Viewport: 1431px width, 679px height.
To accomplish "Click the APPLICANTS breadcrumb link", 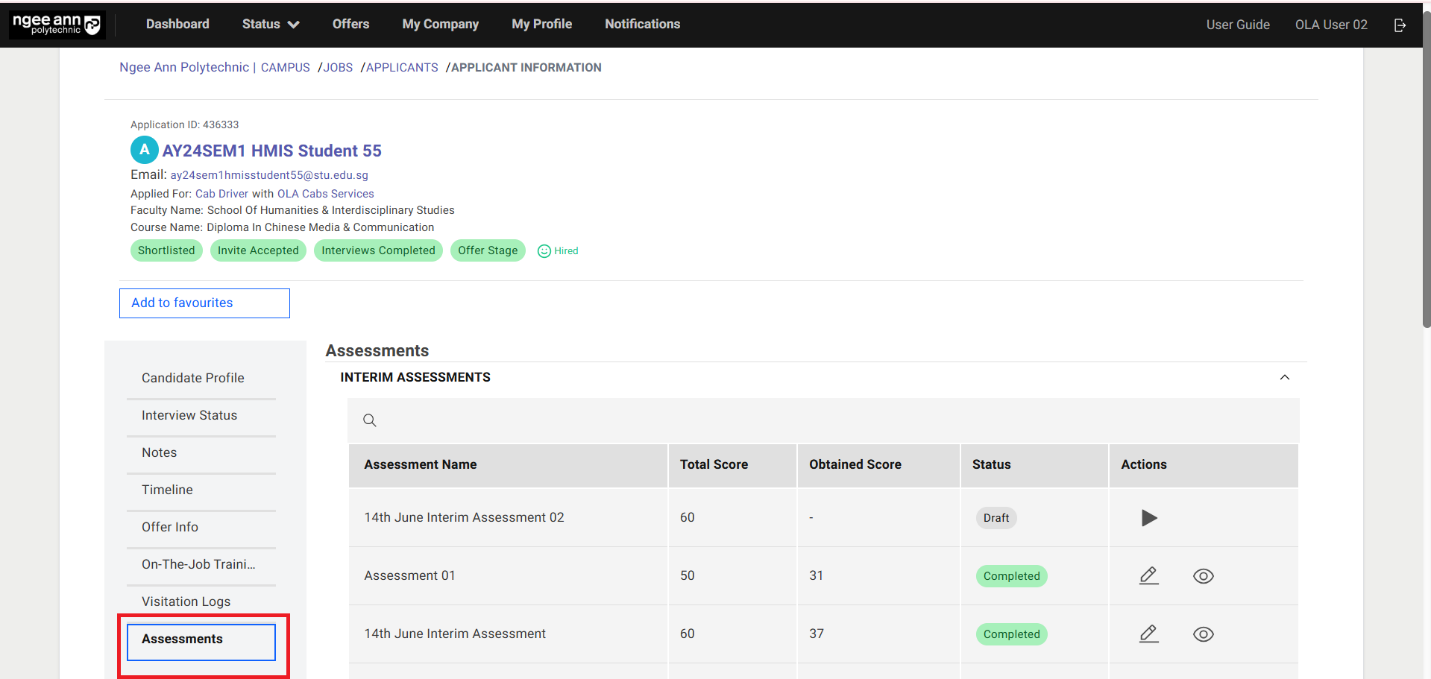I will point(402,68).
